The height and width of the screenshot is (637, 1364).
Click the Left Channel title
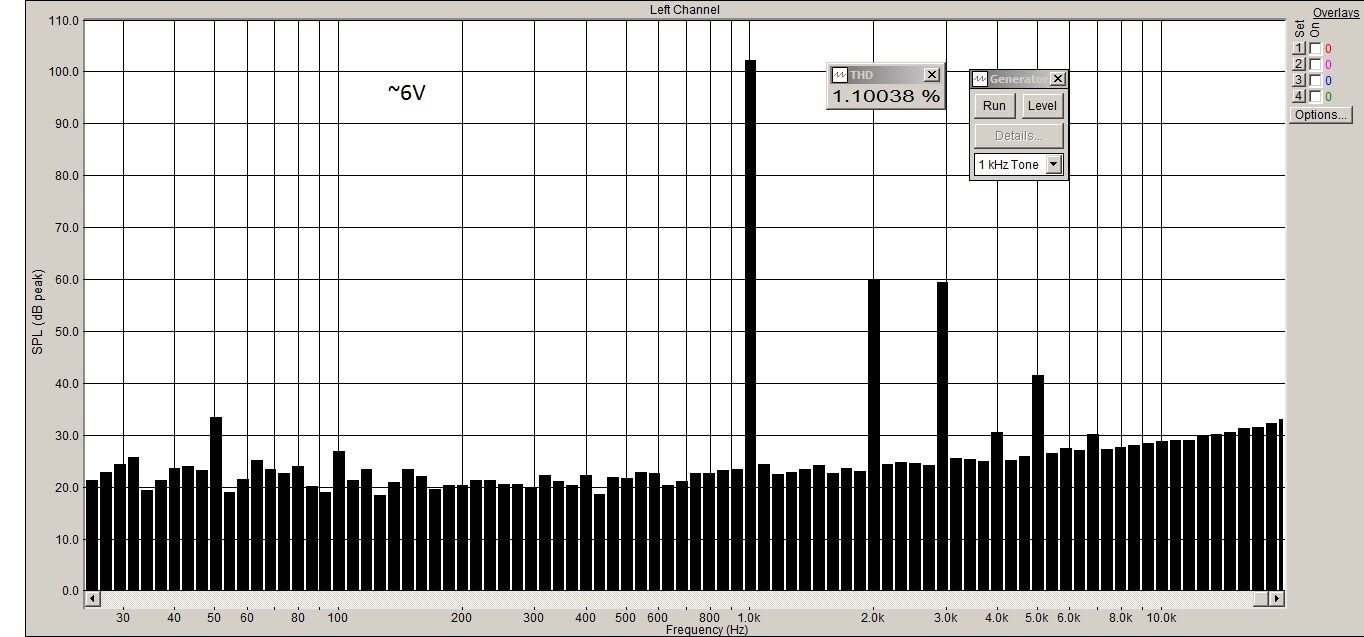point(684,10)
